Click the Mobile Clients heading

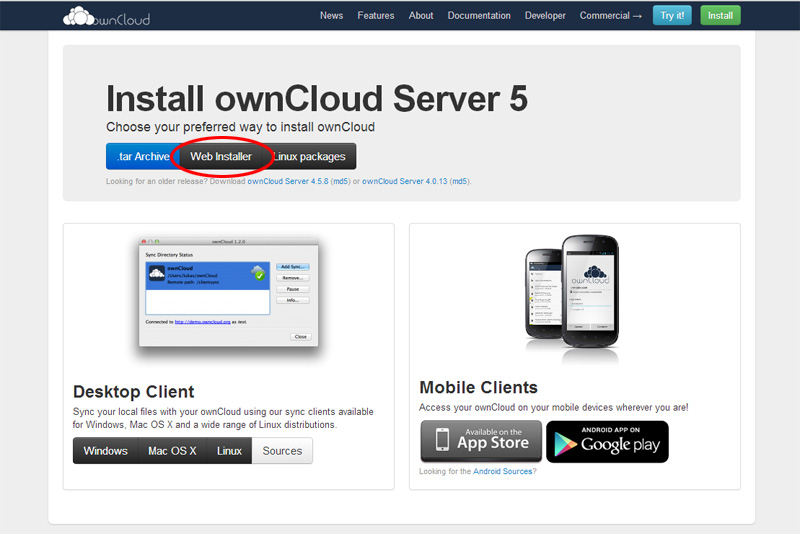479,388
